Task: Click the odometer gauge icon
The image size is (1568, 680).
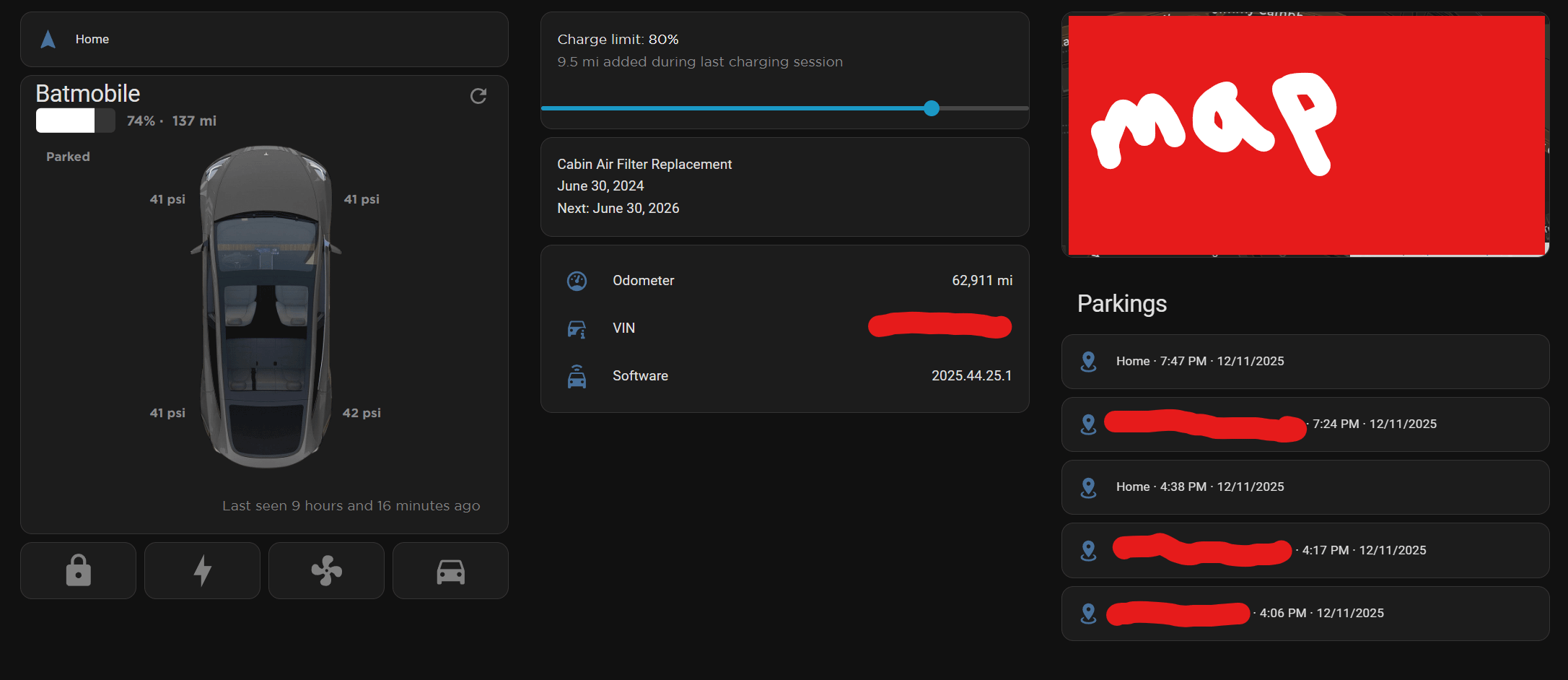Action: click(x=577, y=281)
